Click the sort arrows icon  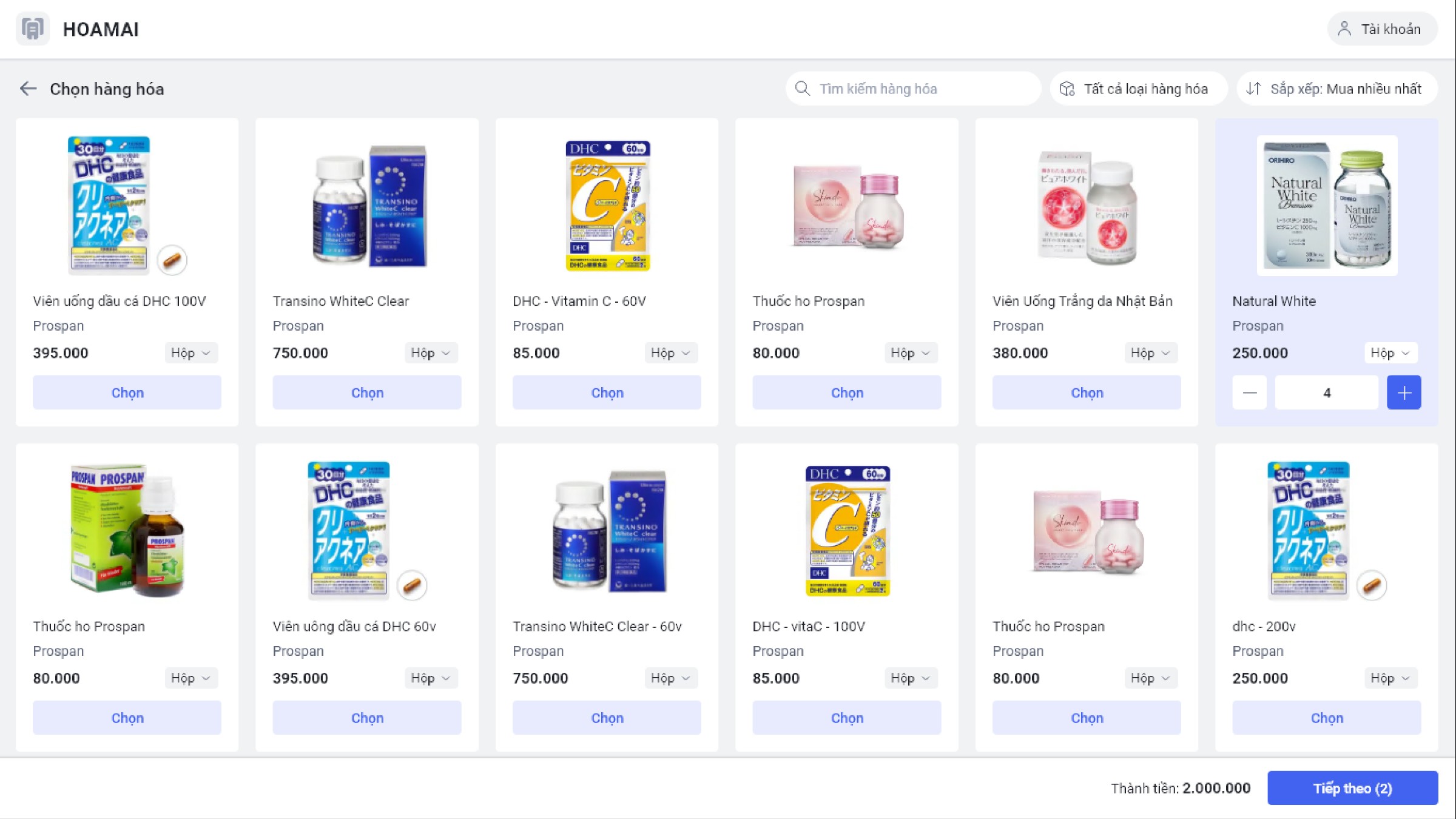(1253, 89)
